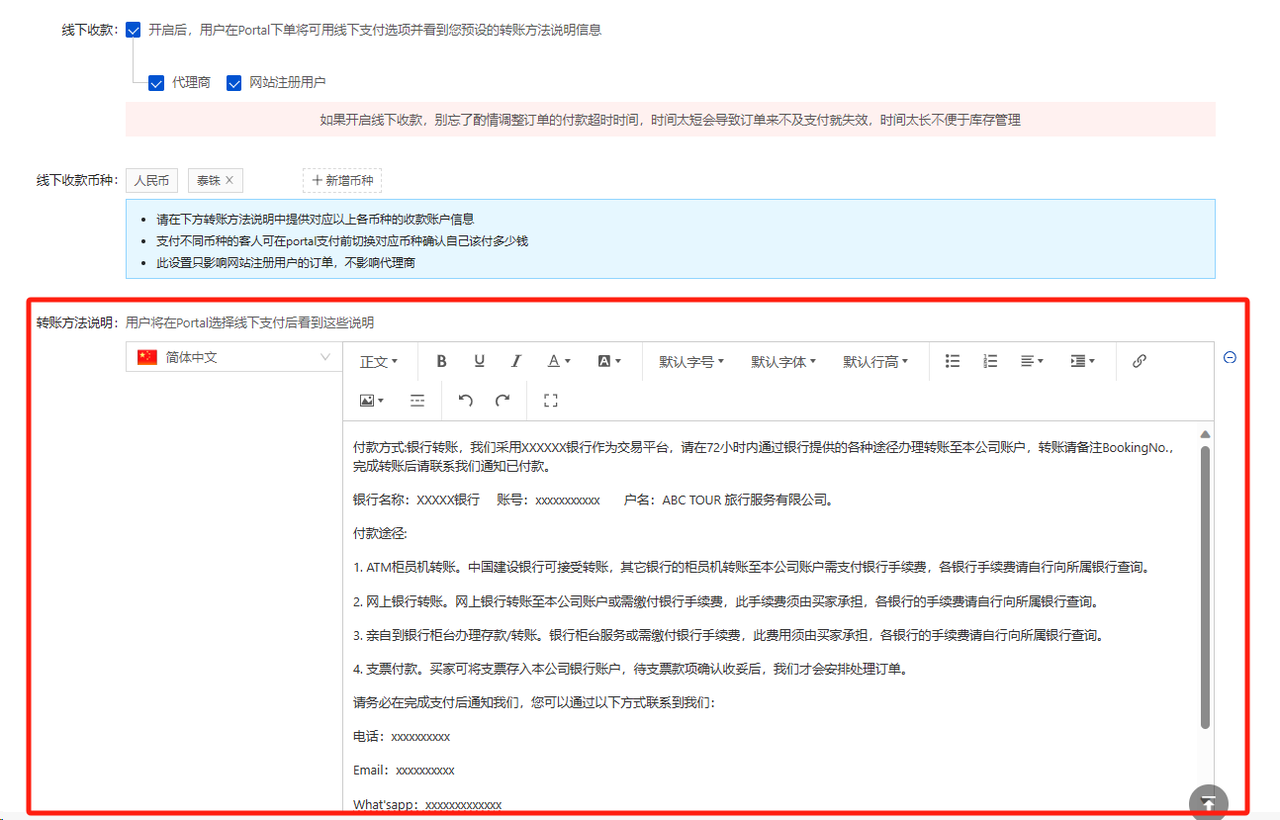The height and width of the screenshot is (820, 1280).
Task: Uncheck the 代理商 checkbox
Action: [x=156, y=83]
